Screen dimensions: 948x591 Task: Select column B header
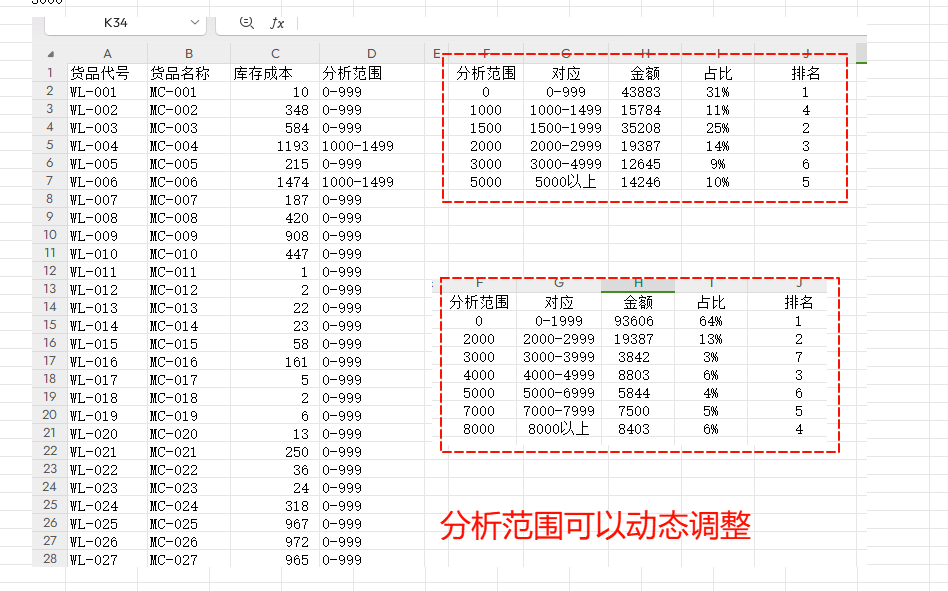[x=189, y=54]
